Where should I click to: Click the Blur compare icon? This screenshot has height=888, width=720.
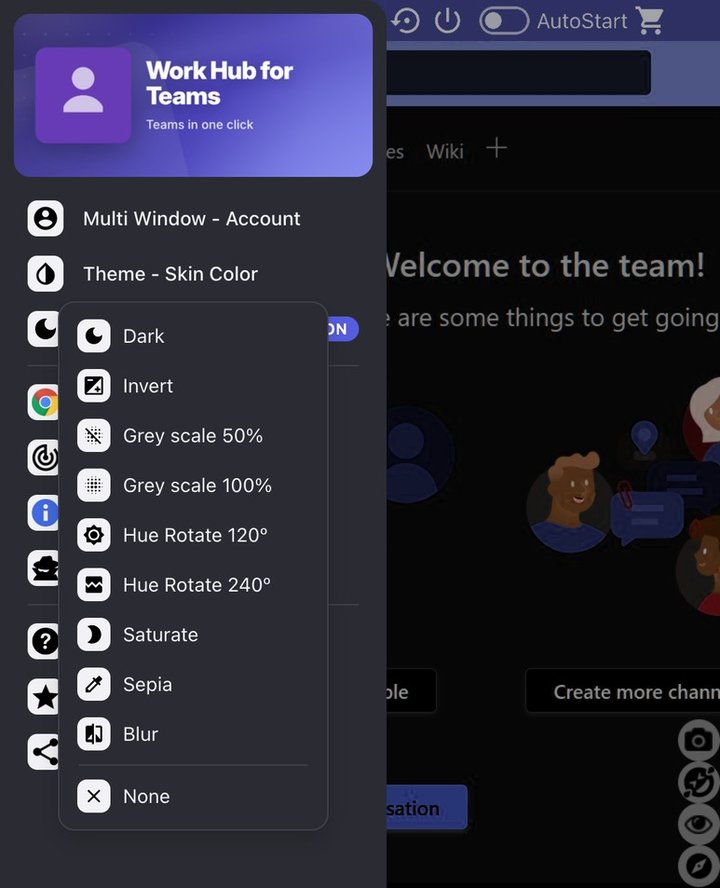[x=94, y=734]
